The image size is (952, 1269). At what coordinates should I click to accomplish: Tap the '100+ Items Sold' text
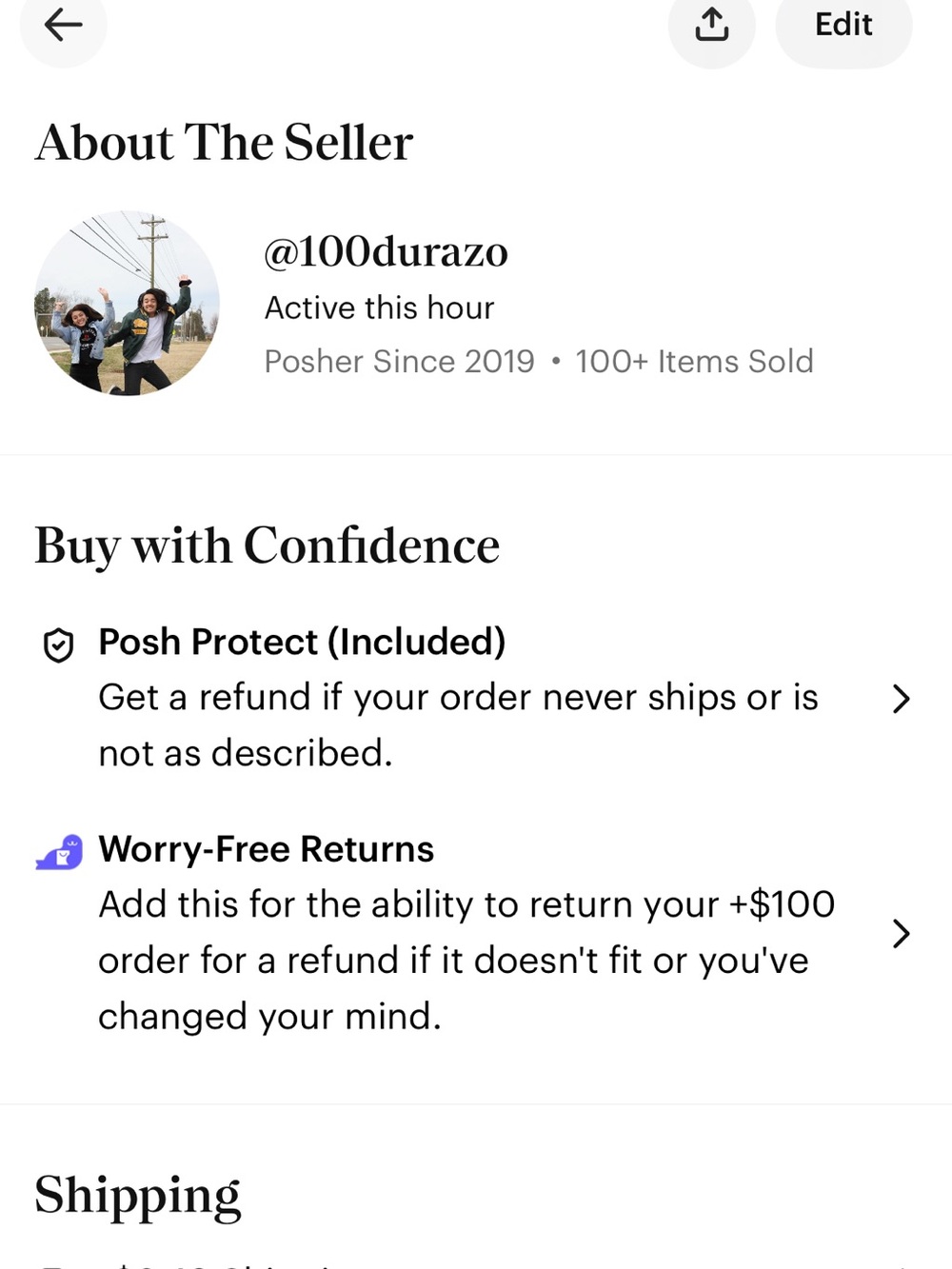(694, 362)
